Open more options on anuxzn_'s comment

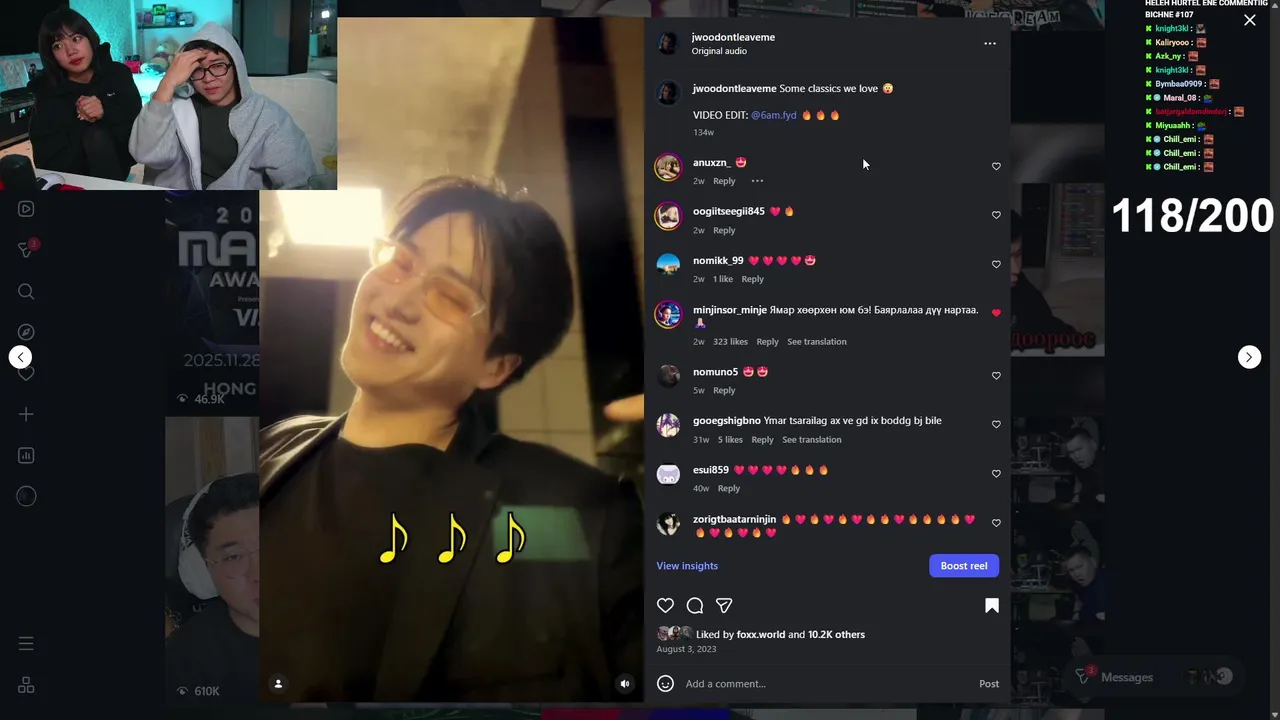click(x=757, y=181)
